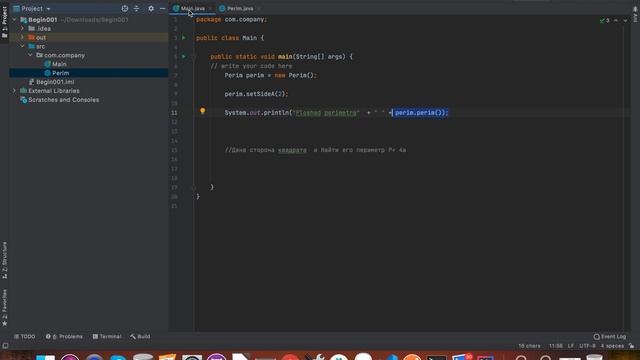Image resolution: width=640 pixels, height=360 pixels.
Task: Open Project panel settings gear
Action: 151,9
